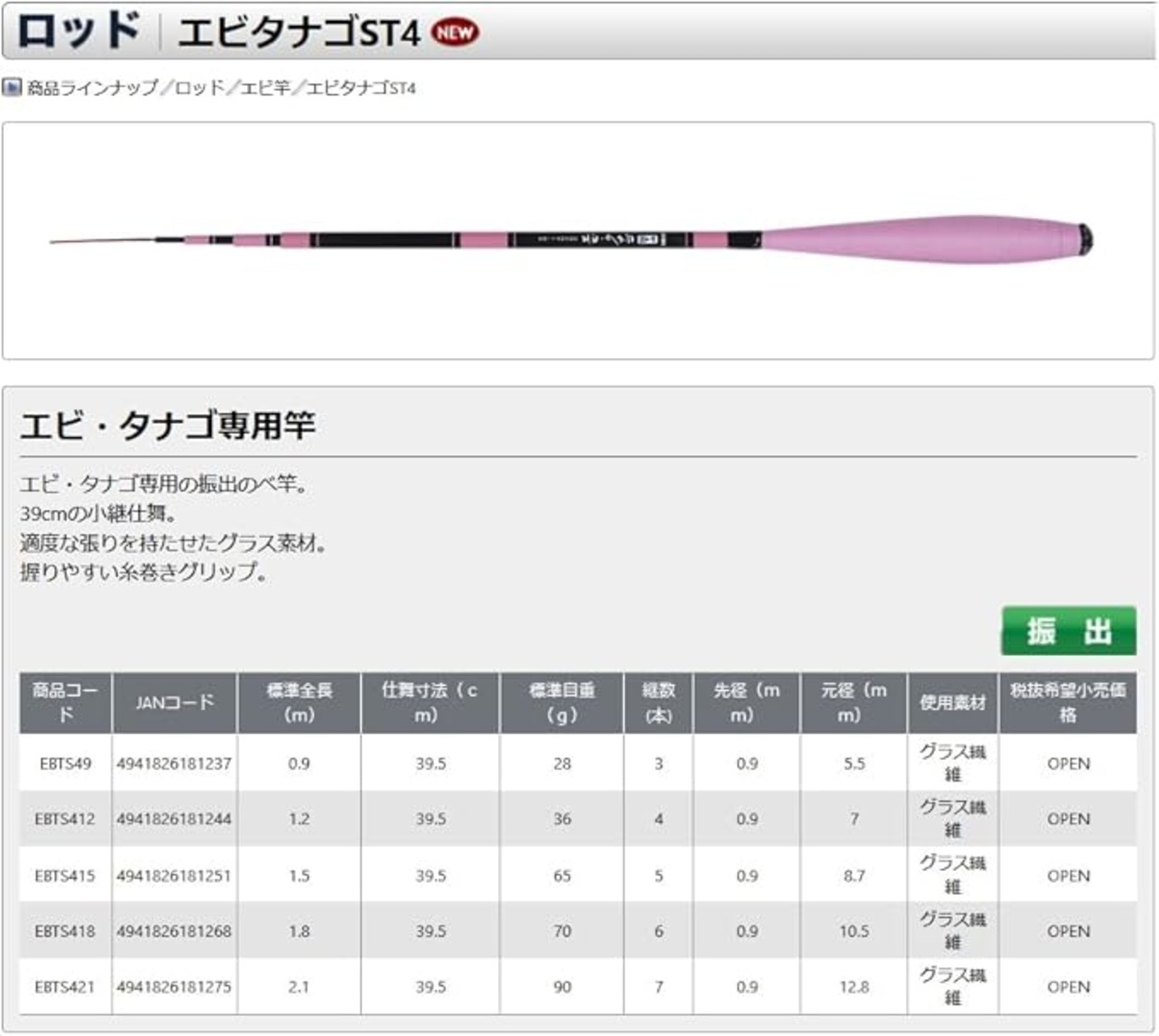Click the 元径 column header
The width and height of the screenshot is (1159, 1036).
[854, 703]
